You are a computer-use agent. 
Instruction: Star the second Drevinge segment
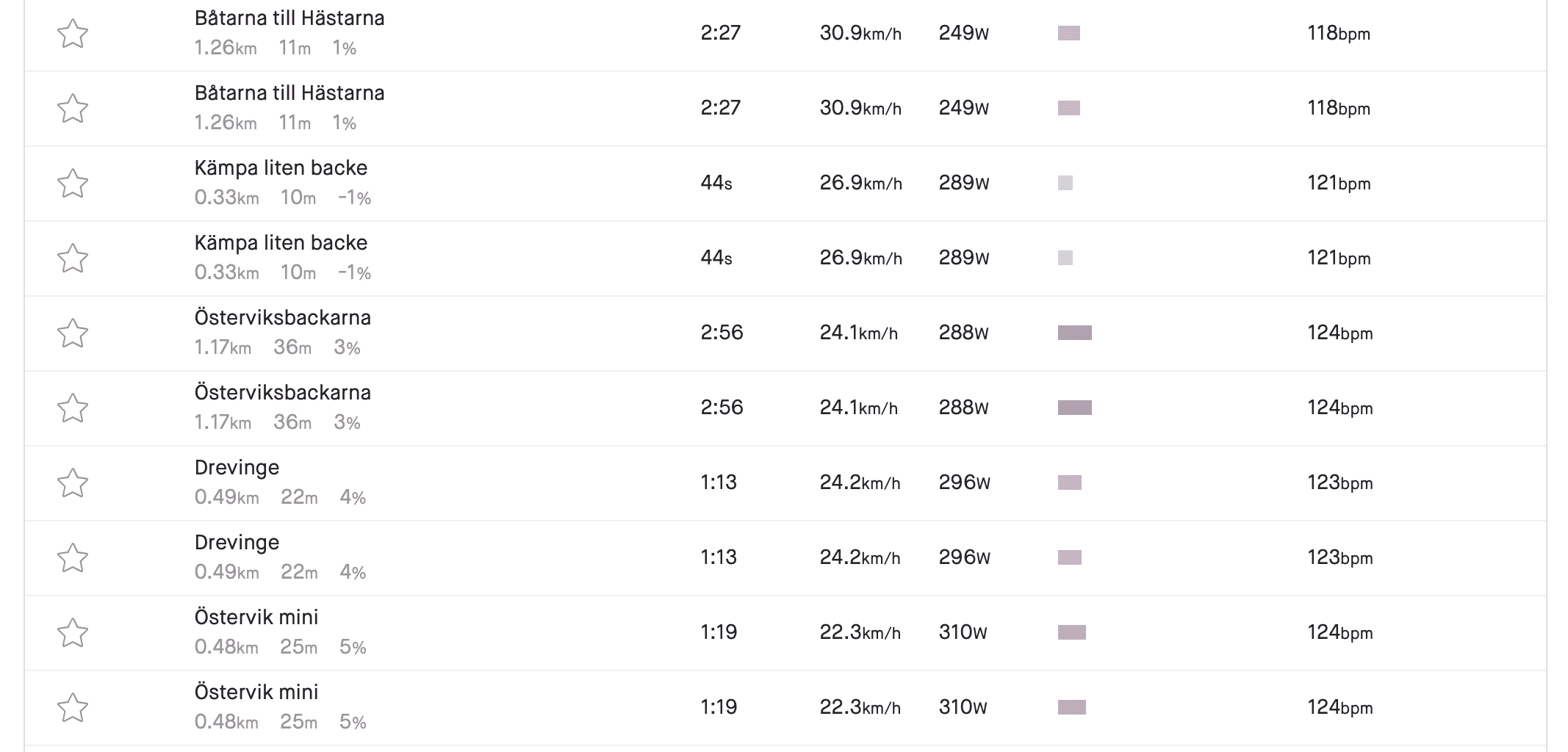[73, 558]
